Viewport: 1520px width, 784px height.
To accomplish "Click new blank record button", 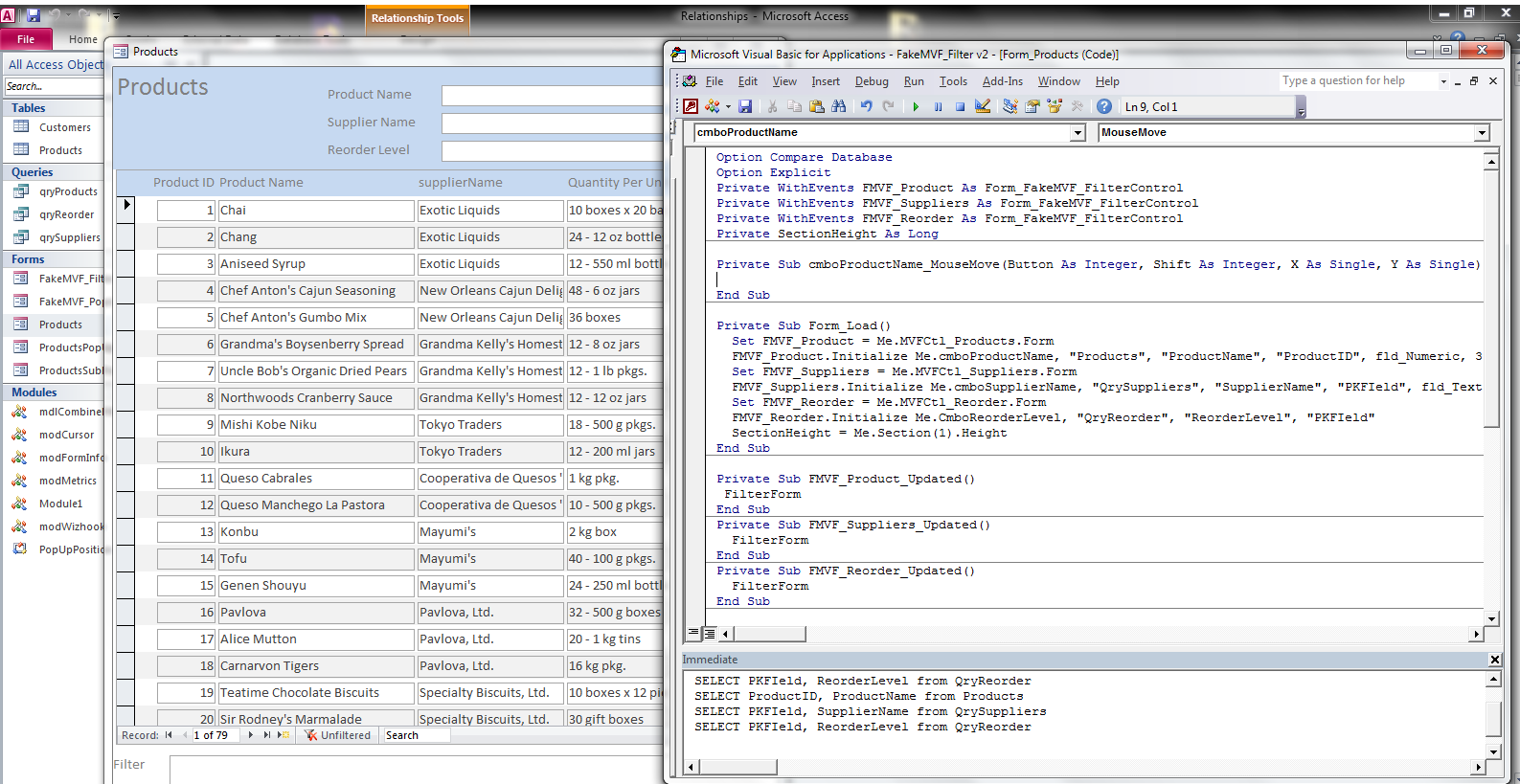I will pyautogui.click(x=284, y=735).
